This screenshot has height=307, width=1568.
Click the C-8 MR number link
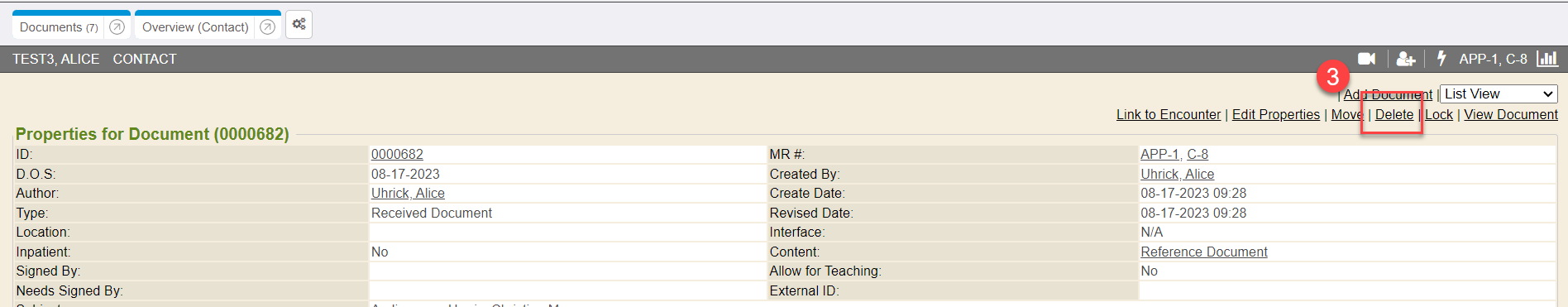tap(1198, 155)
